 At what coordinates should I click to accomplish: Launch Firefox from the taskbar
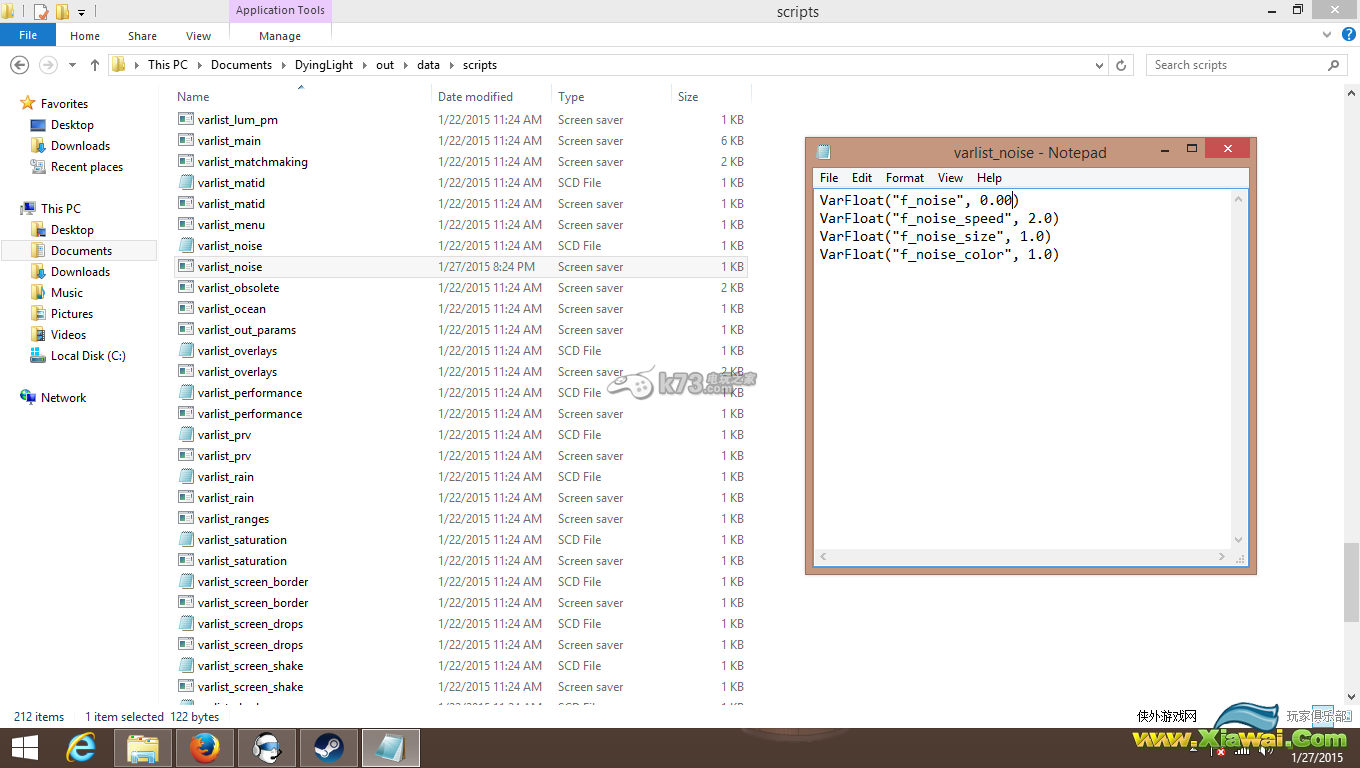[x=204, y=747]
